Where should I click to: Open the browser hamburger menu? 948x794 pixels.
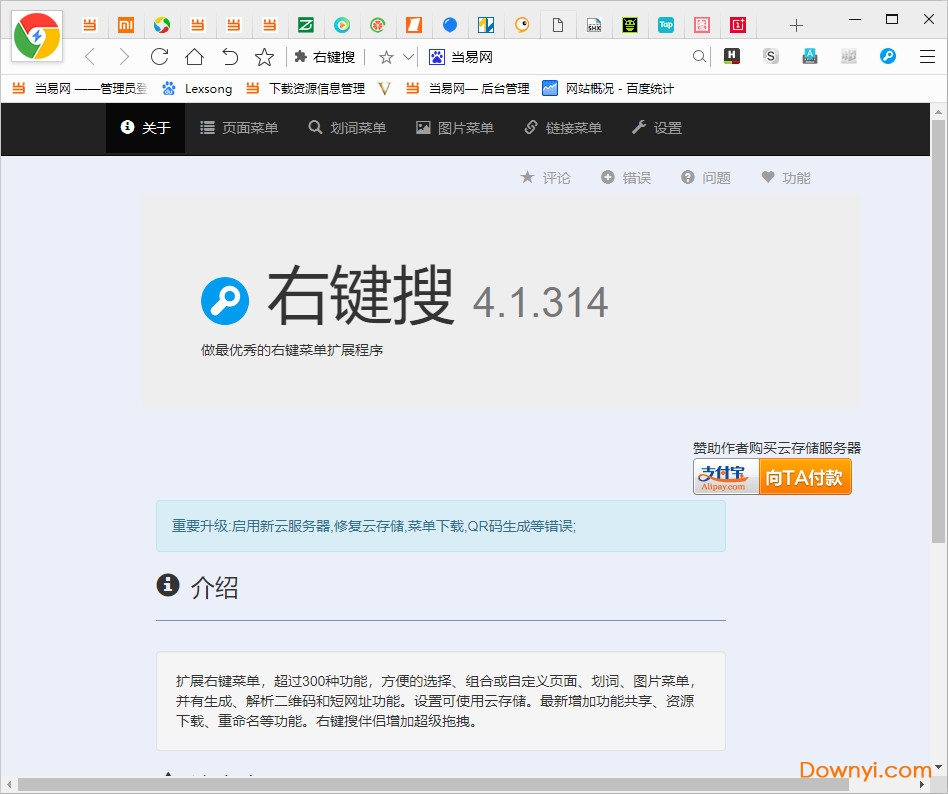(x=927, y=57)
